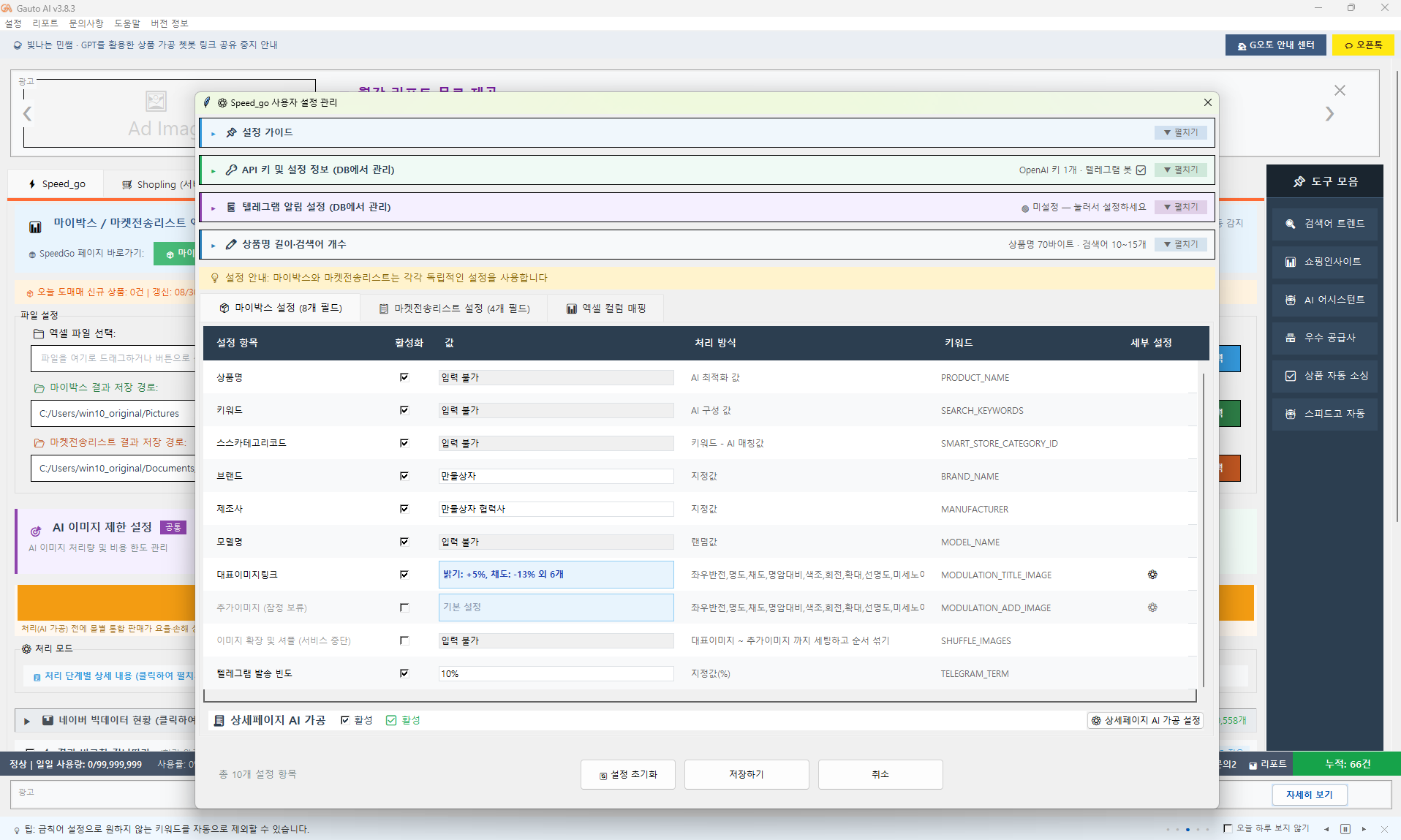
Task: Enable the 추가이미지 활성화 checkbox
Action: point(404,608)
